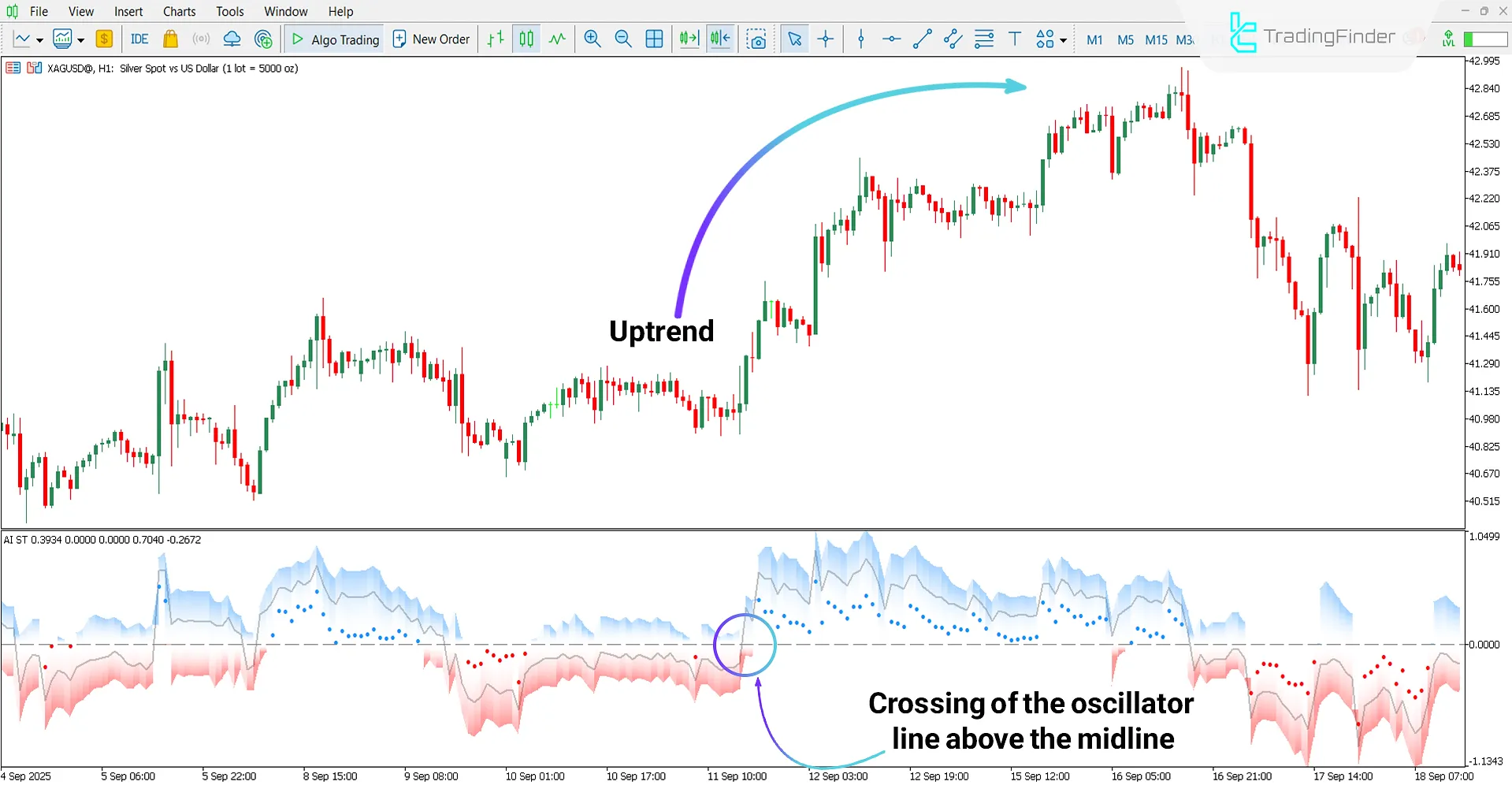Select the Crosshair tool
The image size is (1512, 785).
click(x=825, y=39)
